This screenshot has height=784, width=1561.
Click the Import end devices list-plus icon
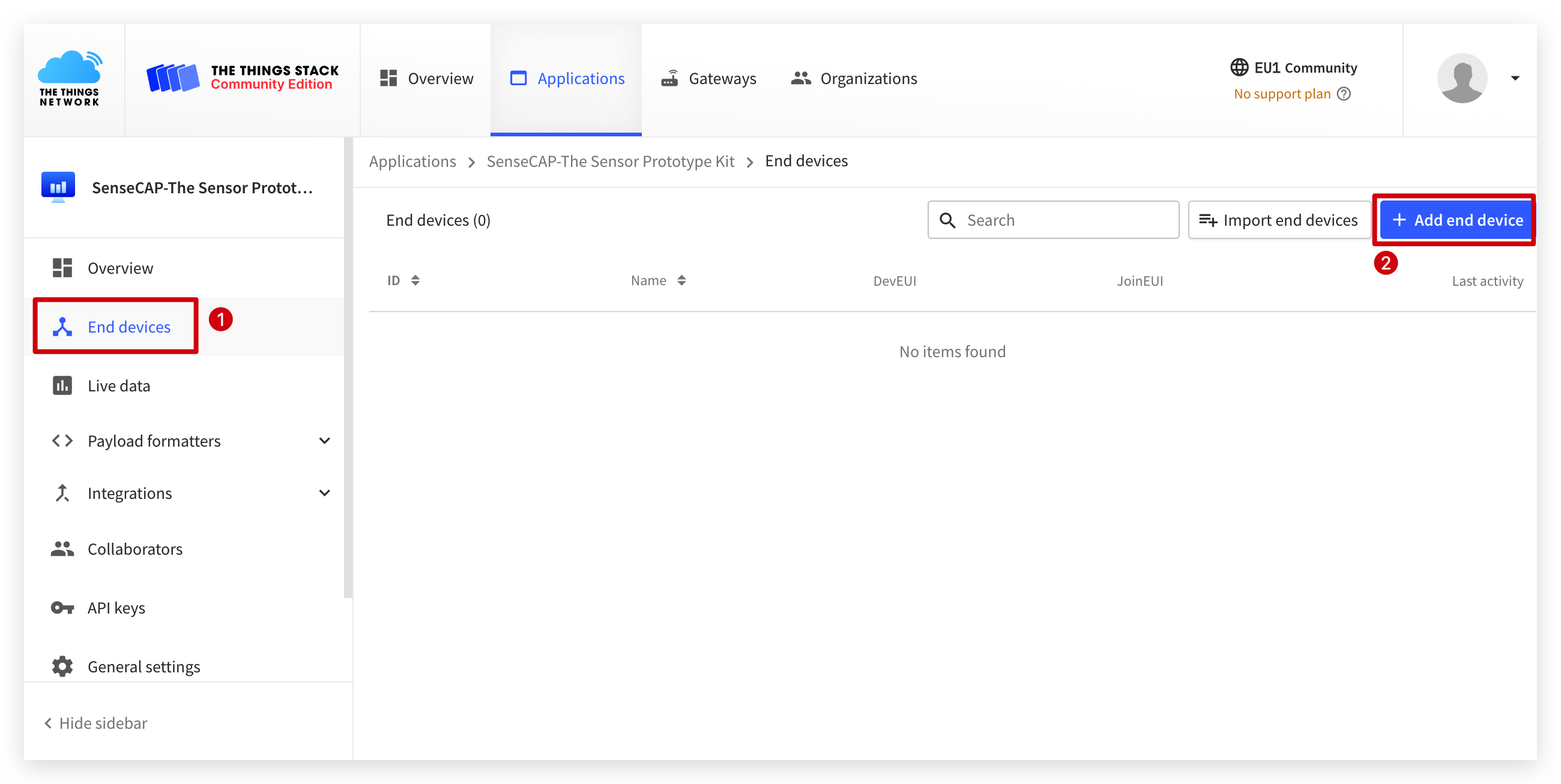point(1208,220)
